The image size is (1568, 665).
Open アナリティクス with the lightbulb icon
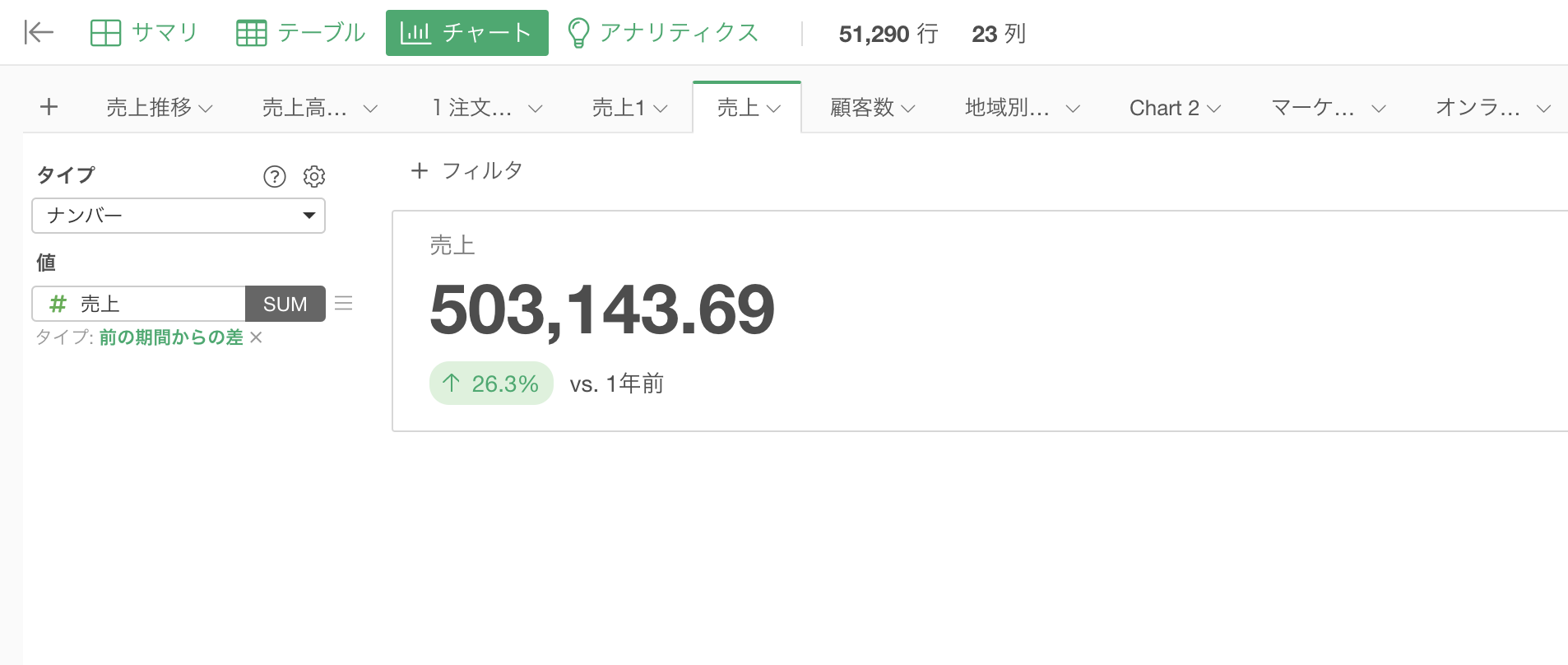click(663, 33)
